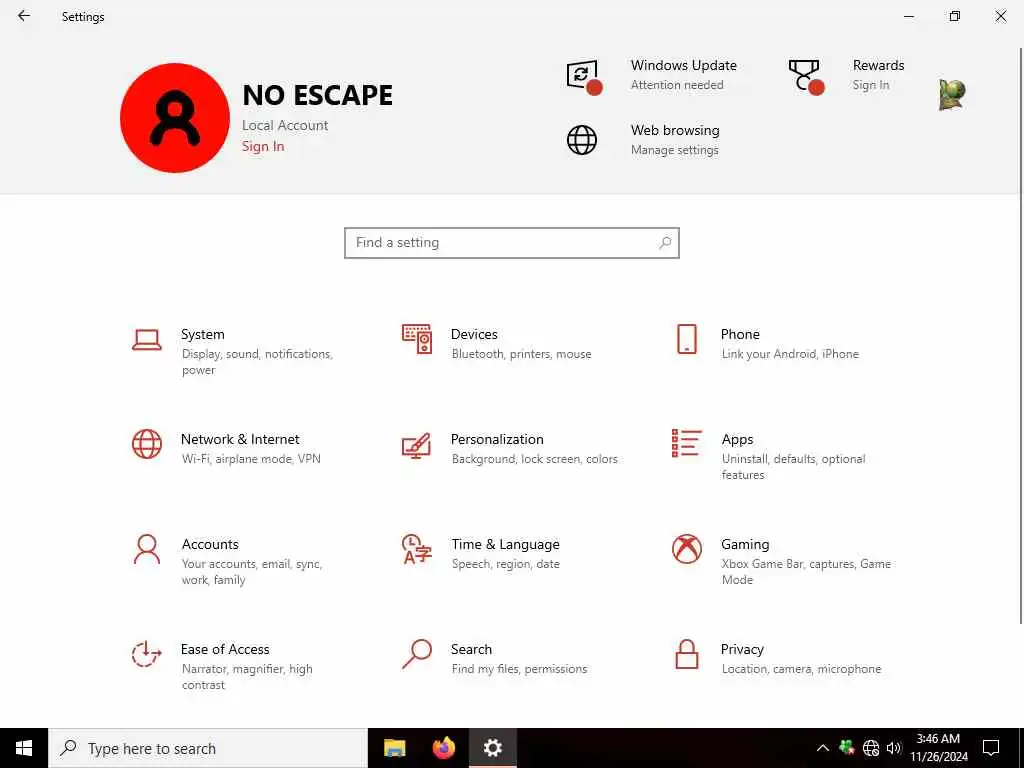Image resolution: width=1024 pixels, height=768 pixels.
Task: Click the magnifier in Find a setting box
Action: tap(665, 243)
